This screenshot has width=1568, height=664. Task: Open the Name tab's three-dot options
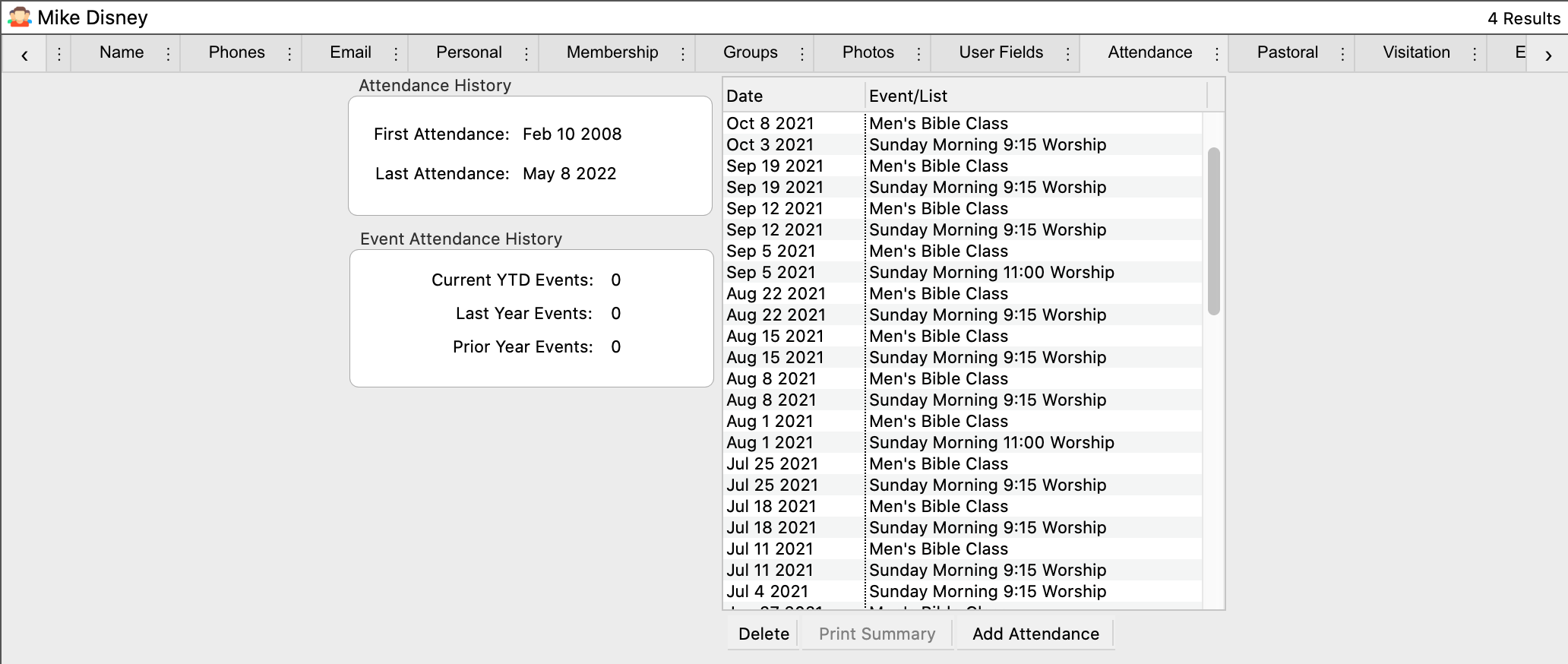pos(168,53)
